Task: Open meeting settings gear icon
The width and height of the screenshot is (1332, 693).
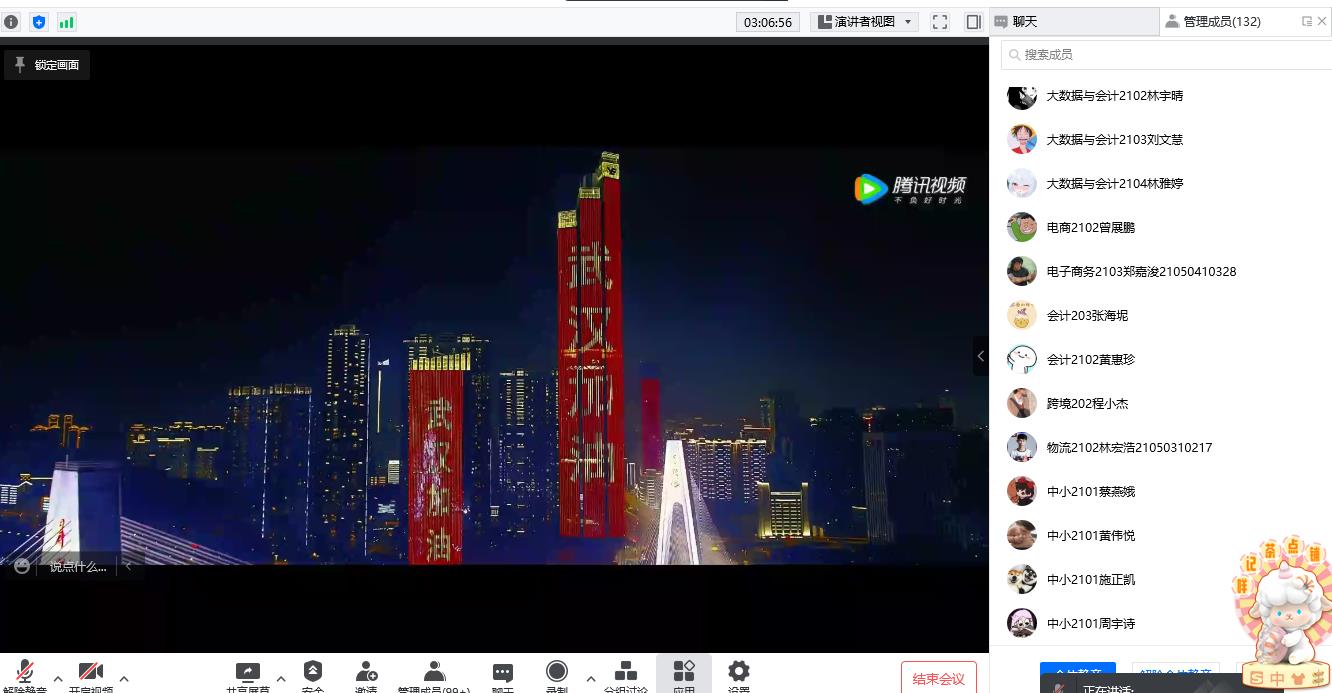Action: pyautogui.click(x=739, y=672)
